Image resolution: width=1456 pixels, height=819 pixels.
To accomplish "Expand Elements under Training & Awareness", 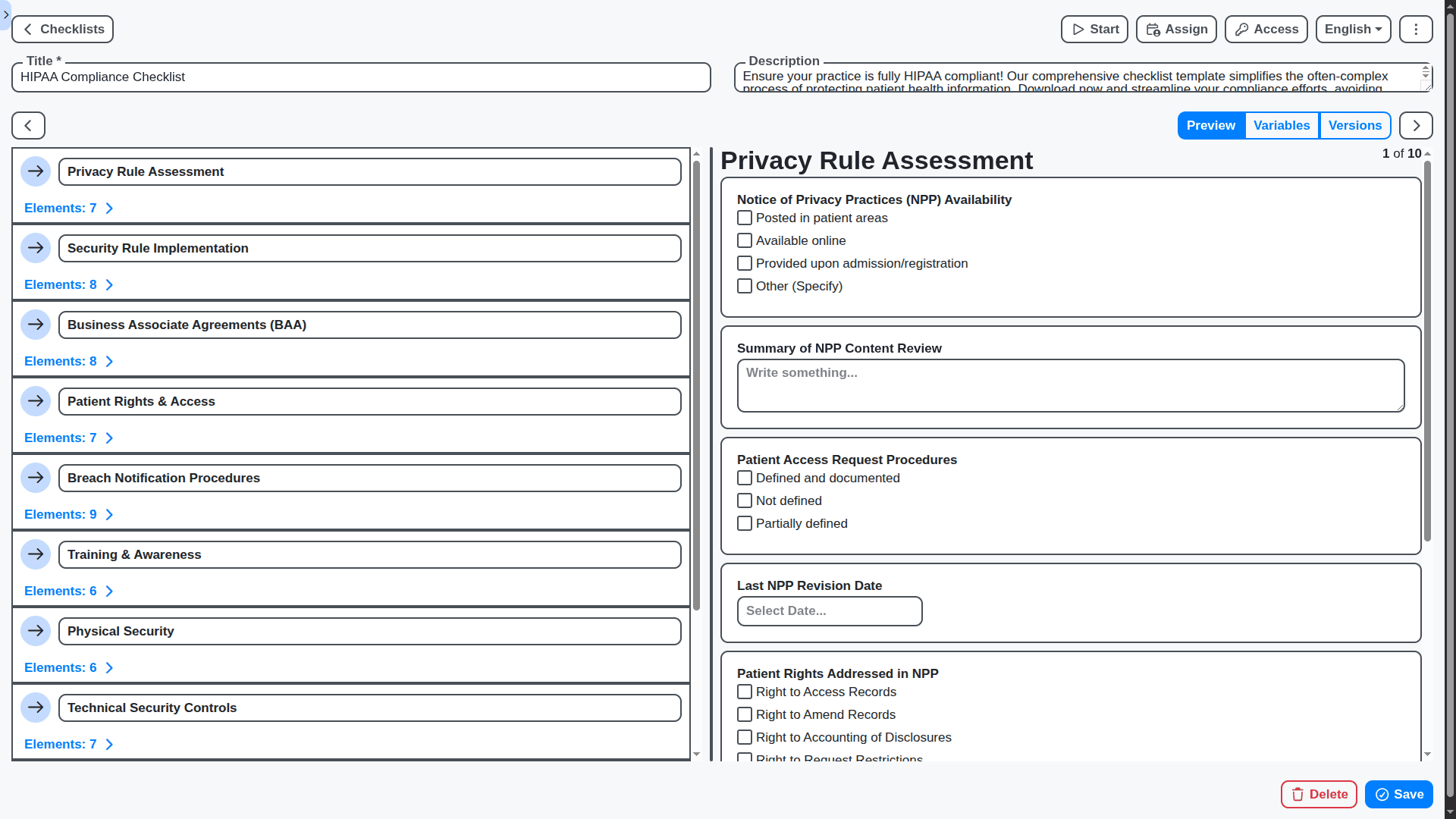I will [x=68, y=591].
